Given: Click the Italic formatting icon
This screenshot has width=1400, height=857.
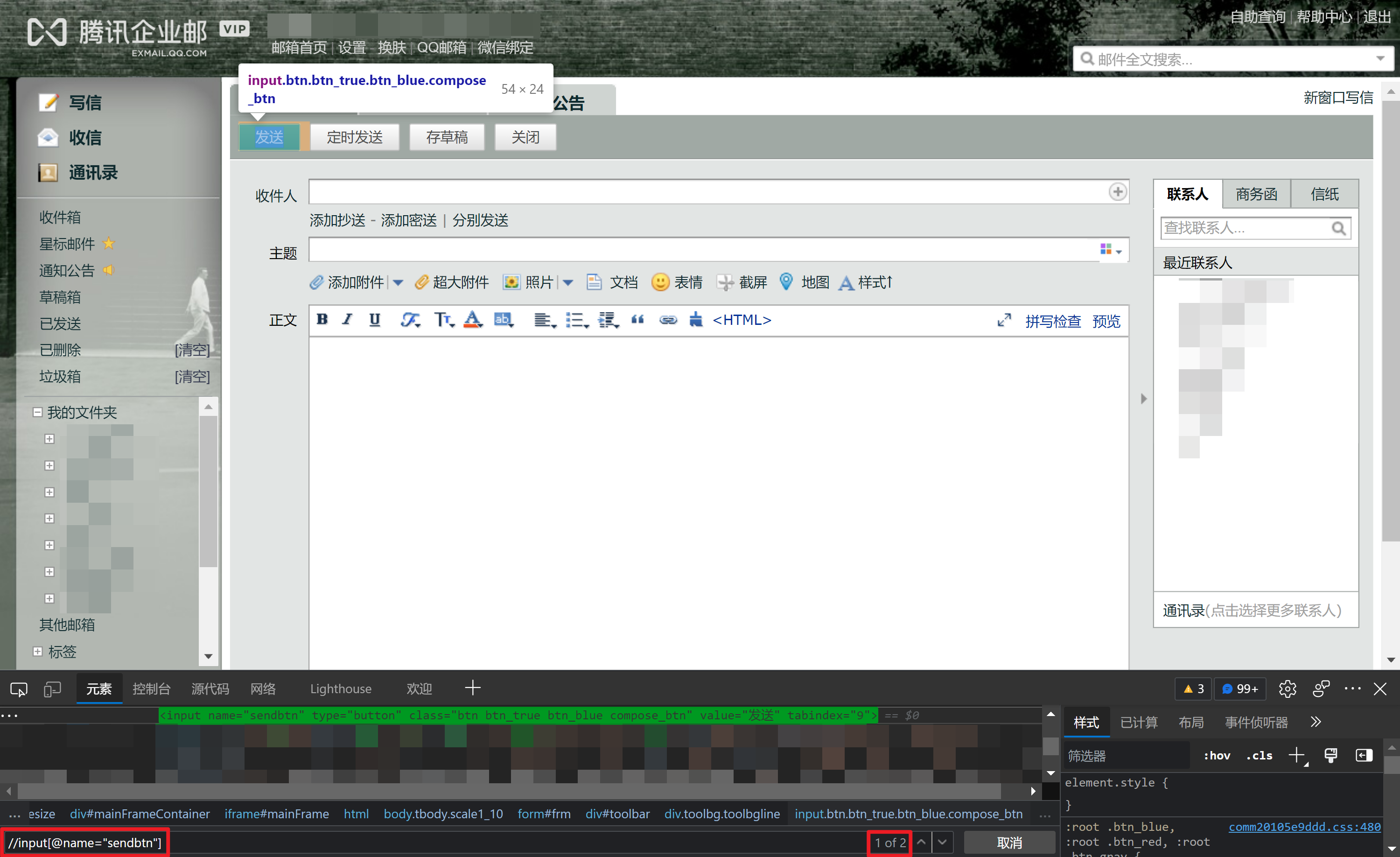Looking at the screenshot, I should tap(347, 320).
